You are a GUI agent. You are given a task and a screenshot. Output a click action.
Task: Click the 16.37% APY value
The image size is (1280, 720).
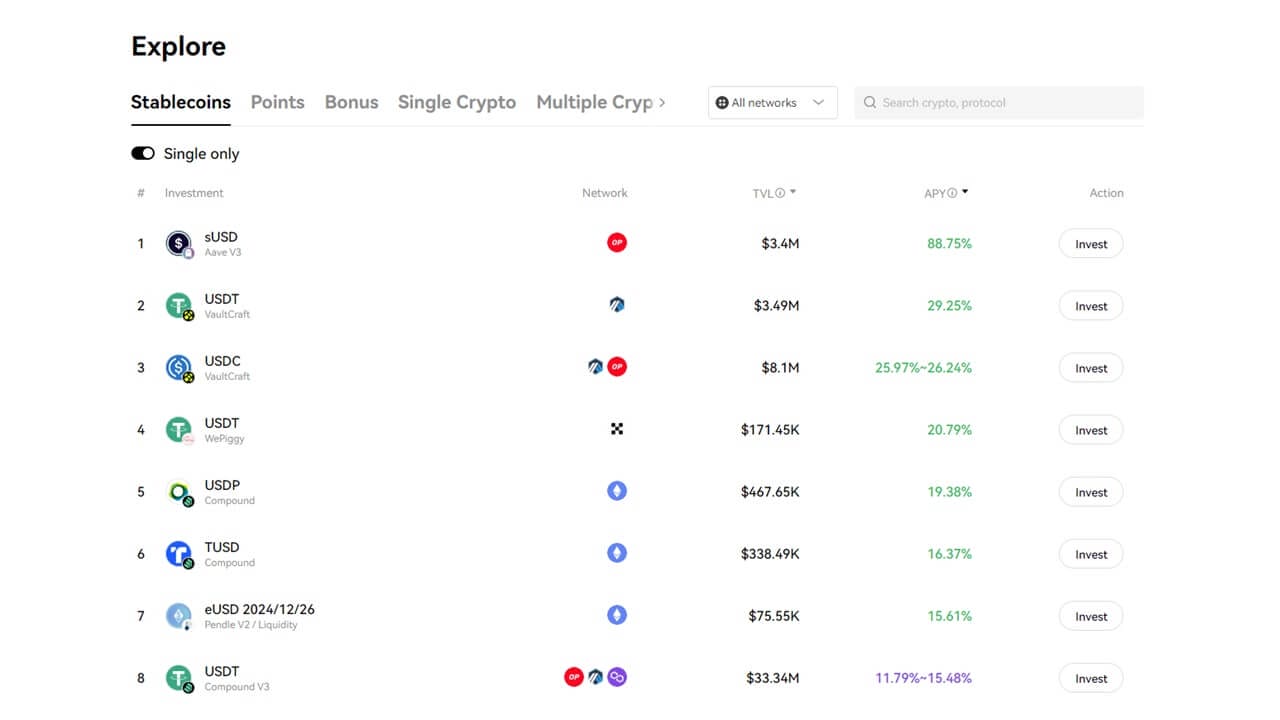tap(949, 553)
